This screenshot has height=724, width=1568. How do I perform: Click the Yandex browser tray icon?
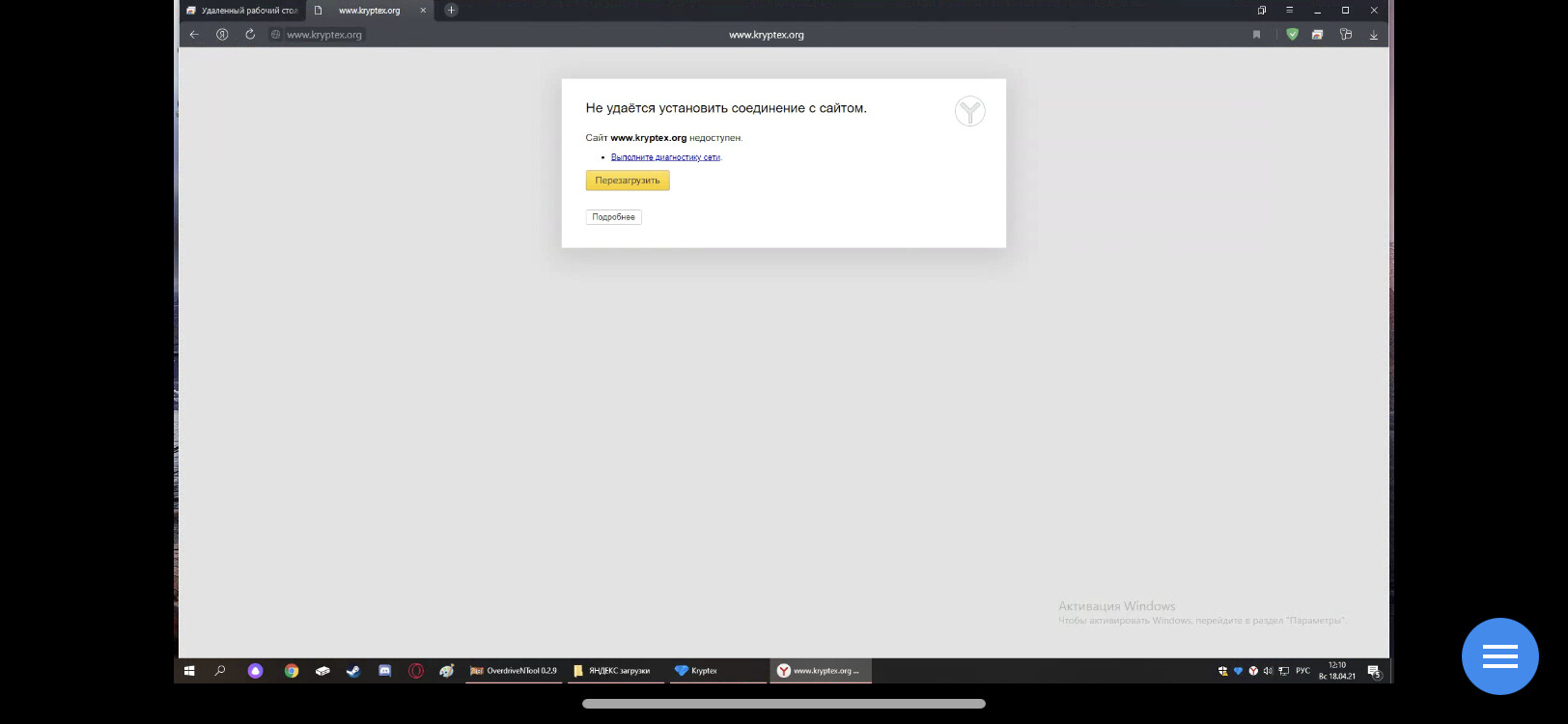click(x=1253, y=671)
